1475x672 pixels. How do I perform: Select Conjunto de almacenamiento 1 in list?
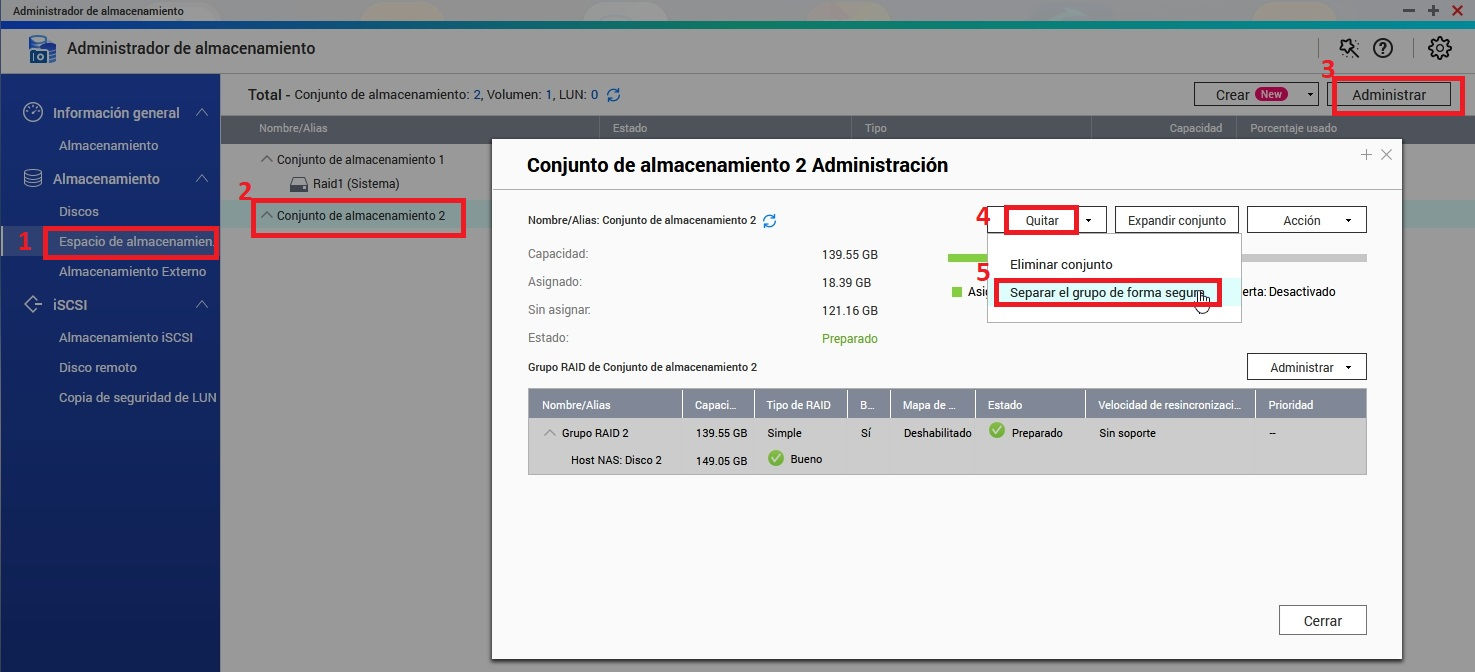pyautogui.click(x=360, y=160)
